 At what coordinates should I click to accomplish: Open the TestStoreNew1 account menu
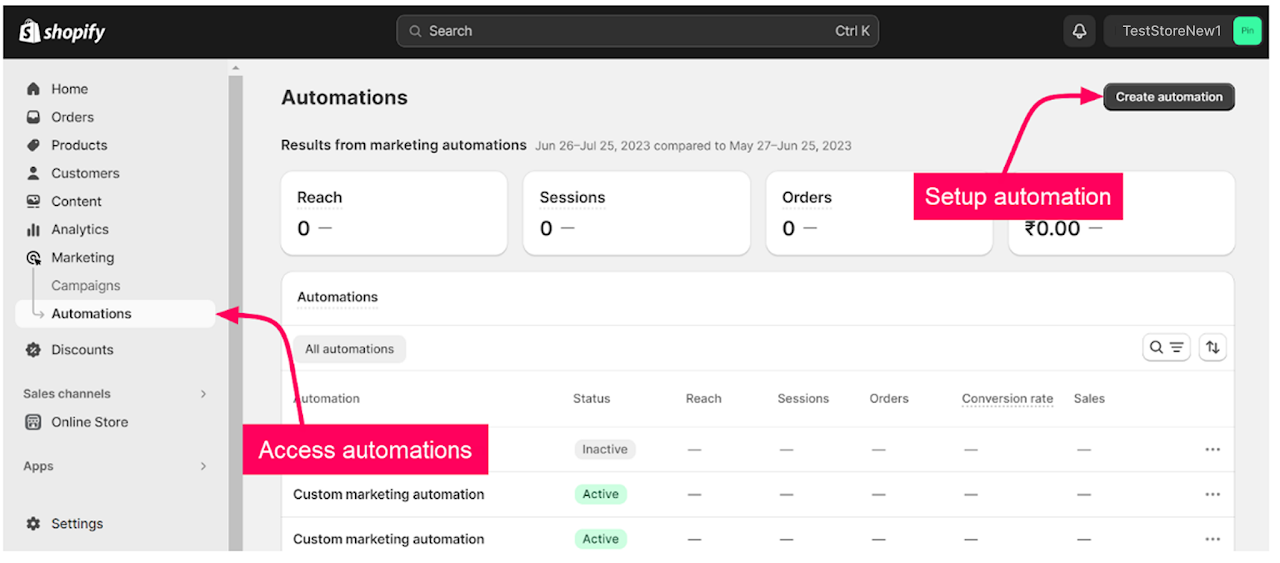tap(1185, 31)
